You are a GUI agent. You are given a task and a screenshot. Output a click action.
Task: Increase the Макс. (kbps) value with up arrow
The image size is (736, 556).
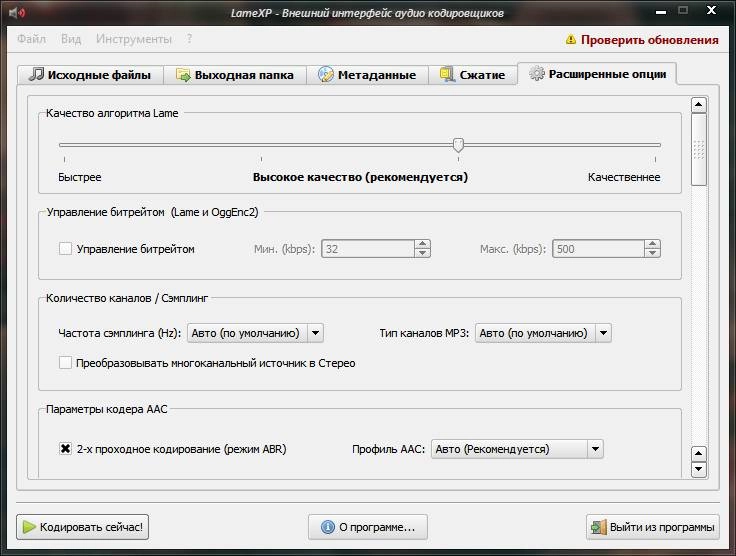pos(652,244)
